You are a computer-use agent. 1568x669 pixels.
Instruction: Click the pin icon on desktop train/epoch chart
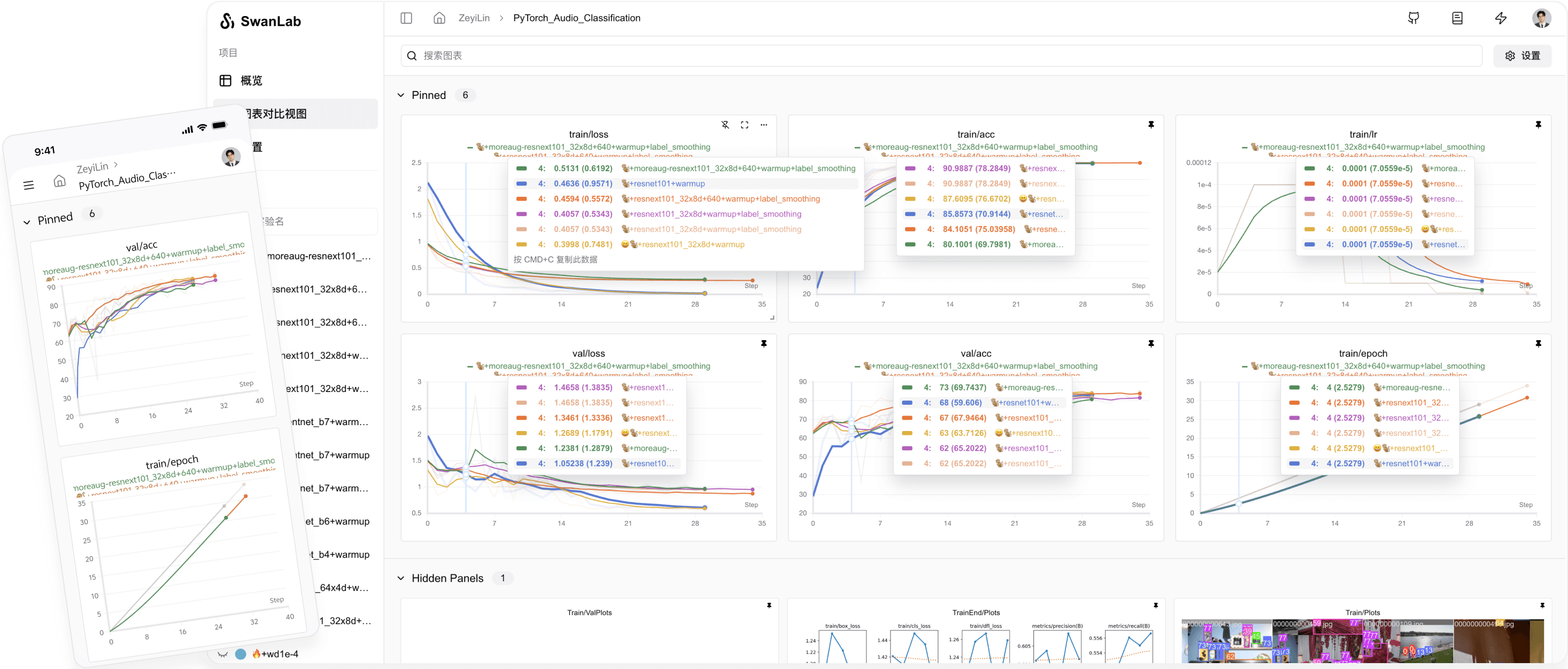click(x=1538, y=344)
